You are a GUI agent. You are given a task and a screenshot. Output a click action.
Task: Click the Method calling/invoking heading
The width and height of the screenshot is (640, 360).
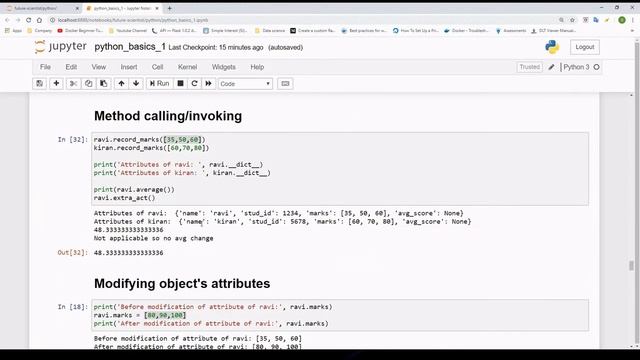point(168,116)
